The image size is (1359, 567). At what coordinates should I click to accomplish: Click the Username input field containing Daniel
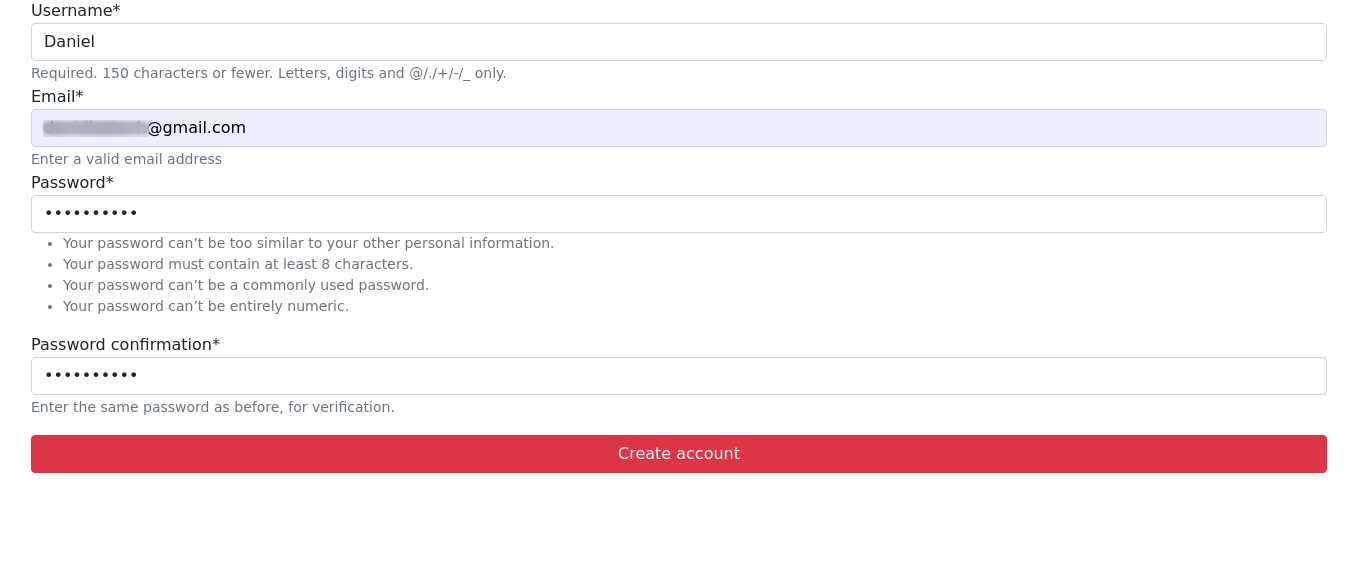click(678, 42)
